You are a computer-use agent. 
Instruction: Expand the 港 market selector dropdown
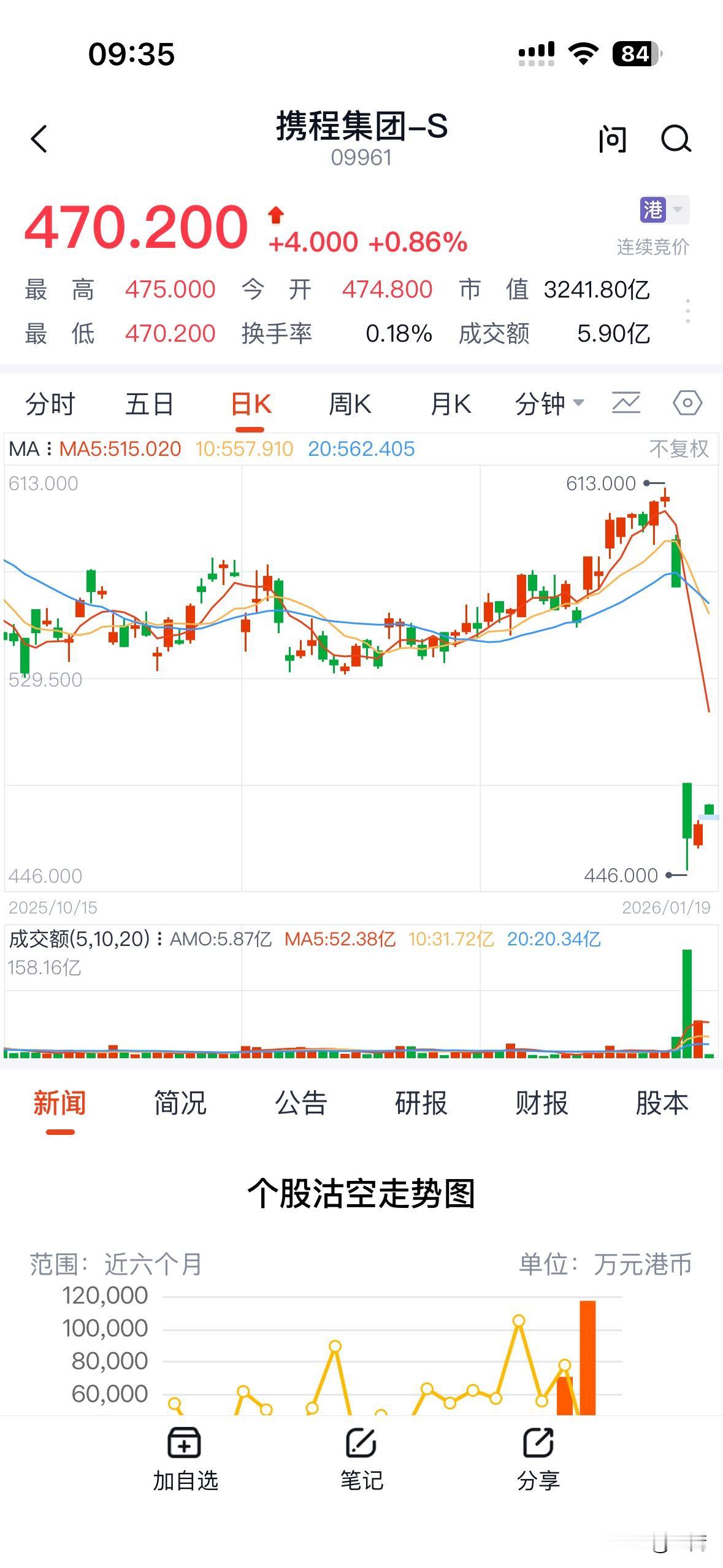pos(664,210)
